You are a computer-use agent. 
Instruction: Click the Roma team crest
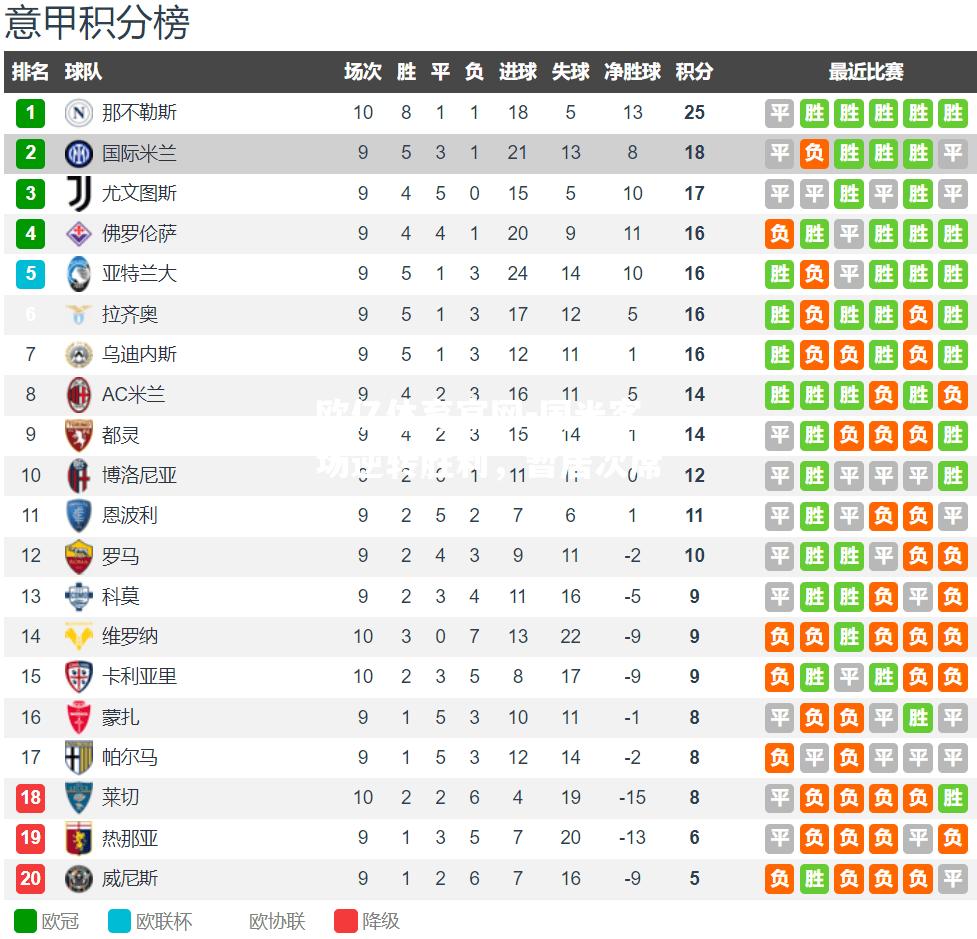pos(79,556)
